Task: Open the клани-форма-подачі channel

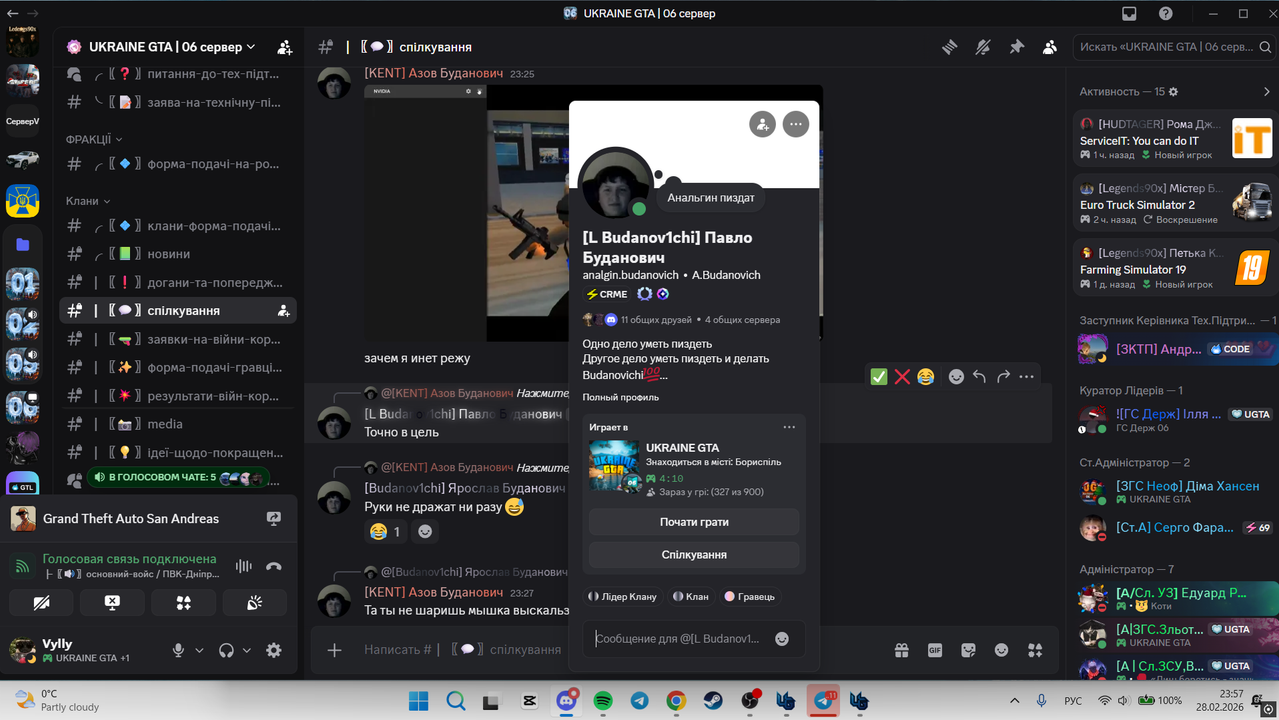Action: [x=178, y=226]
